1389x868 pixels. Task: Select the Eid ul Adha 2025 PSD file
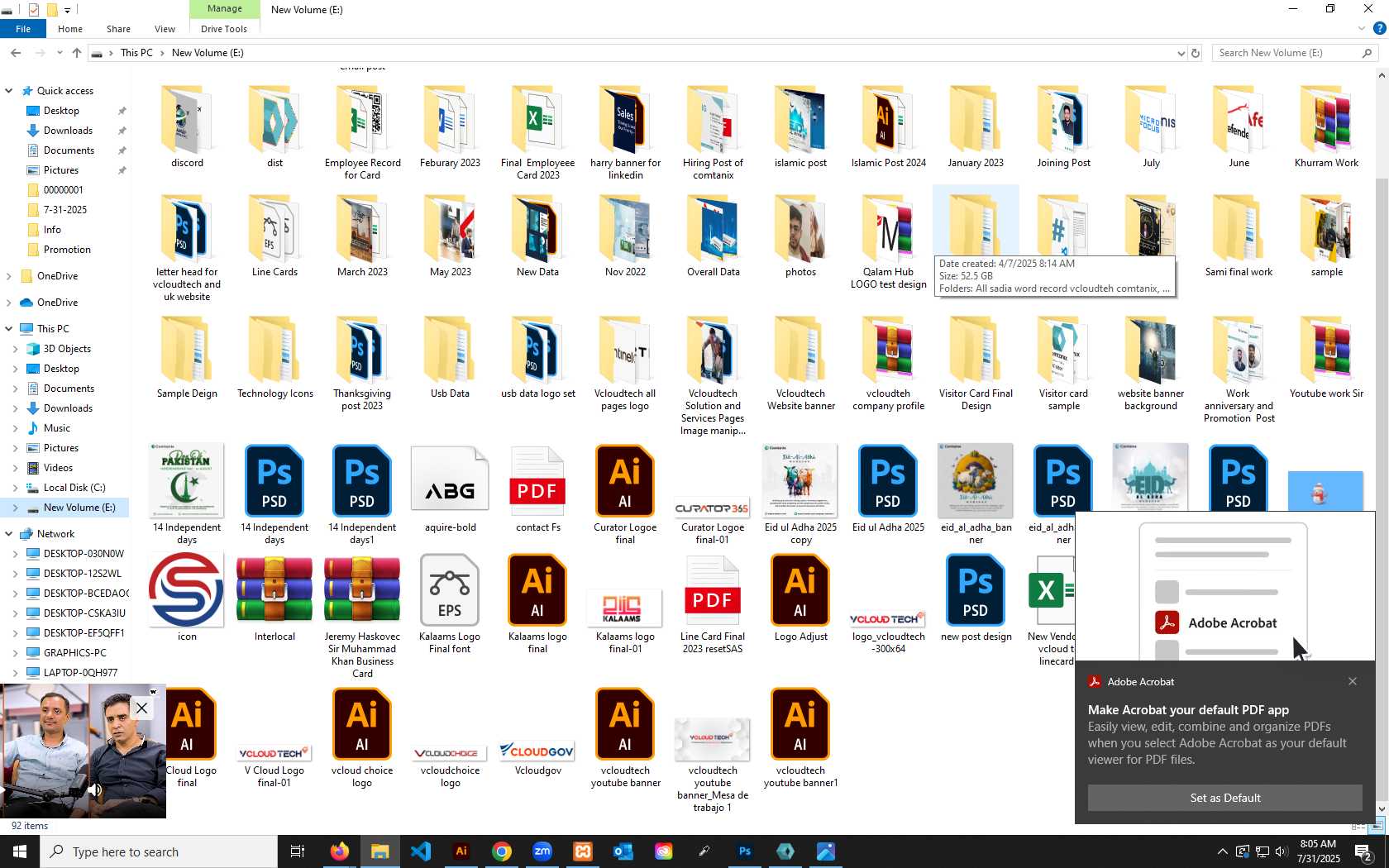tap(888, 488)
